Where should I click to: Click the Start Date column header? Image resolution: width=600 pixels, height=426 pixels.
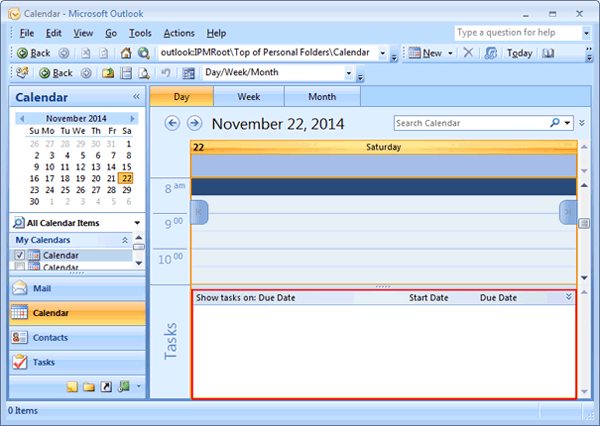(x=428, y=297)
